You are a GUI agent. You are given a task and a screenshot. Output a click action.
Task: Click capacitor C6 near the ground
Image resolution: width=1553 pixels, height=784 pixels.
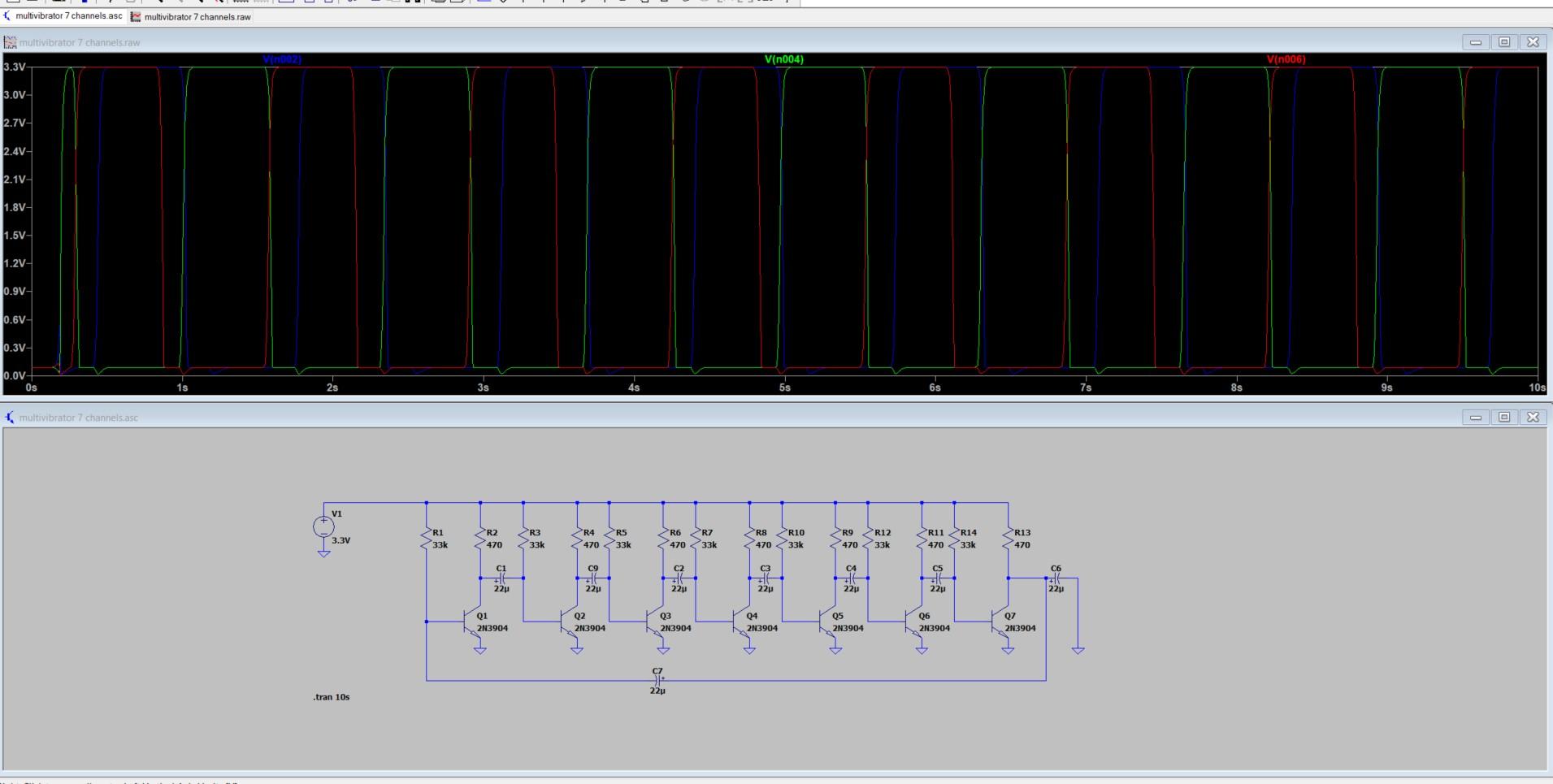coord(1056,578)
